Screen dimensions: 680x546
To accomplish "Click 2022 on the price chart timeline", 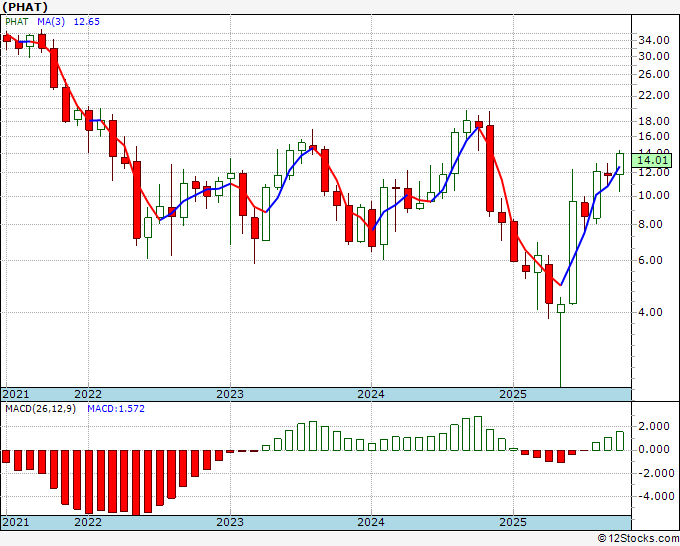I will tap(88, 394).
